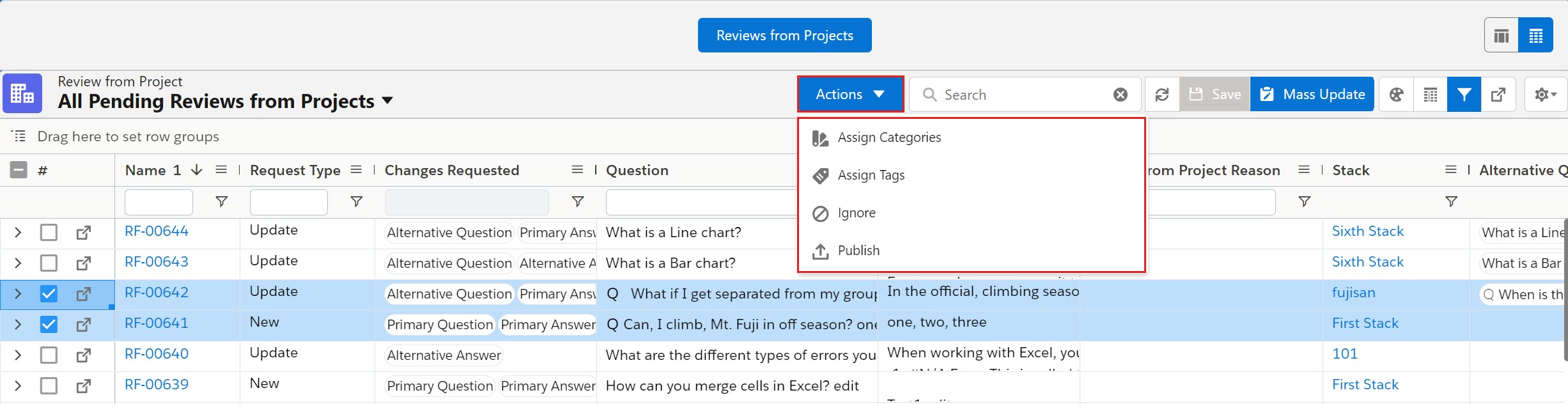
Task: Click the Question column filter input
Action: tap(701, 202)
